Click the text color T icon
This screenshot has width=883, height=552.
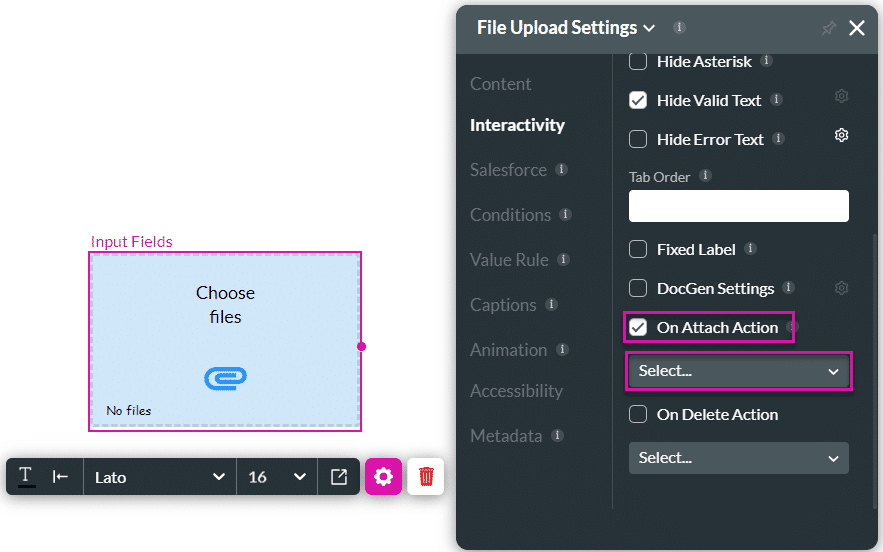(x=25, y=477)
